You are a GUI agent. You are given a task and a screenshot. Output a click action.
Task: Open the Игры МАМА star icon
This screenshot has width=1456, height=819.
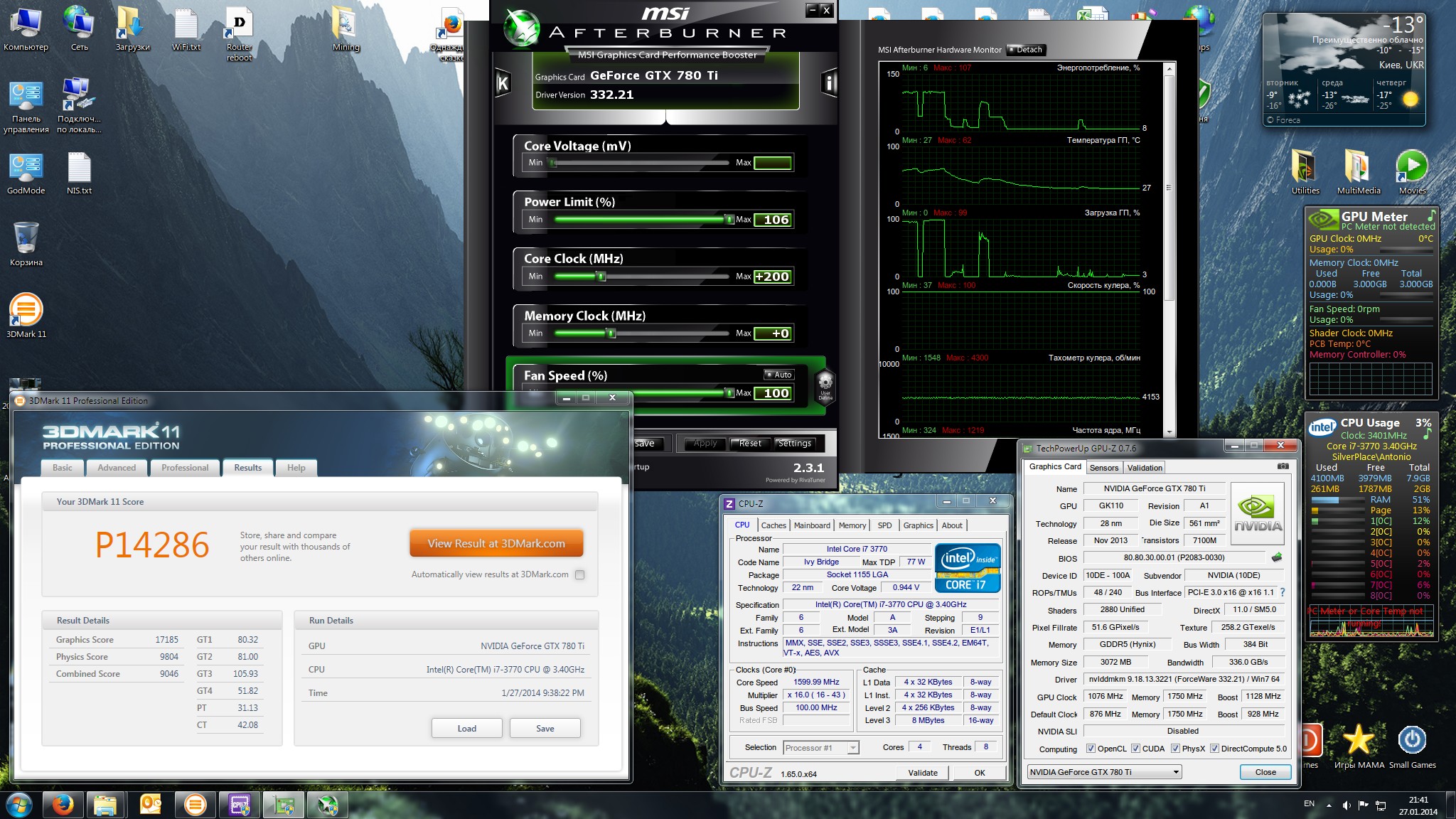[x=1359, y=746]
